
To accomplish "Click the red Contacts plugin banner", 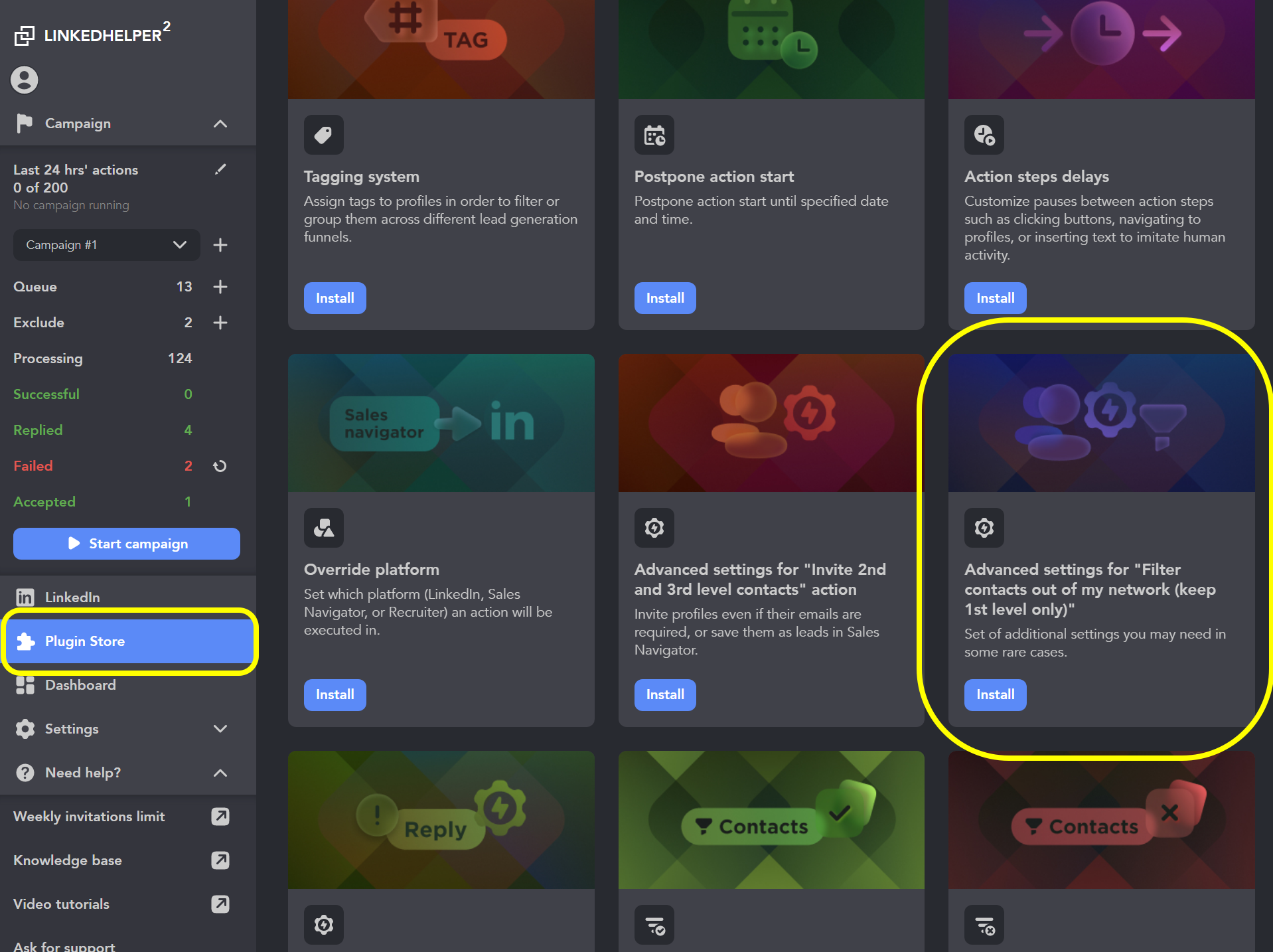I will (1102, 820).
